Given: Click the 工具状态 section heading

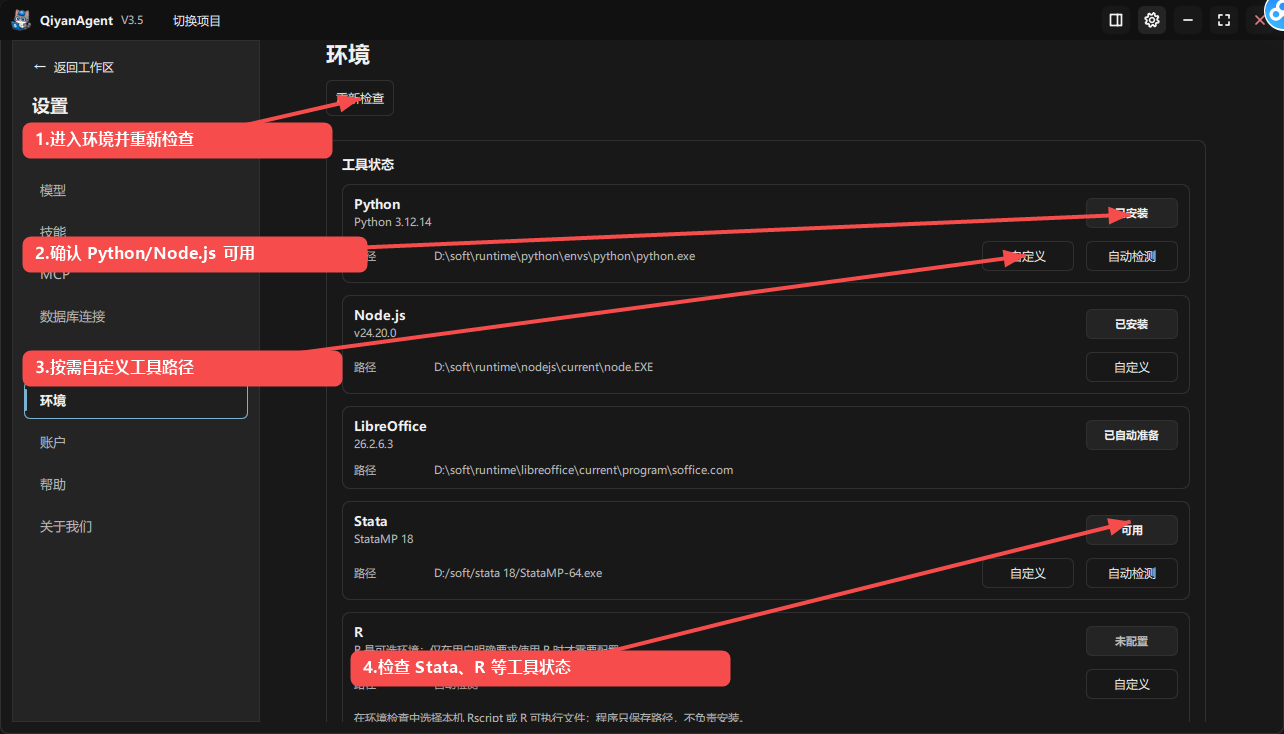Looking at the screenshot, I should coord(368,164).
